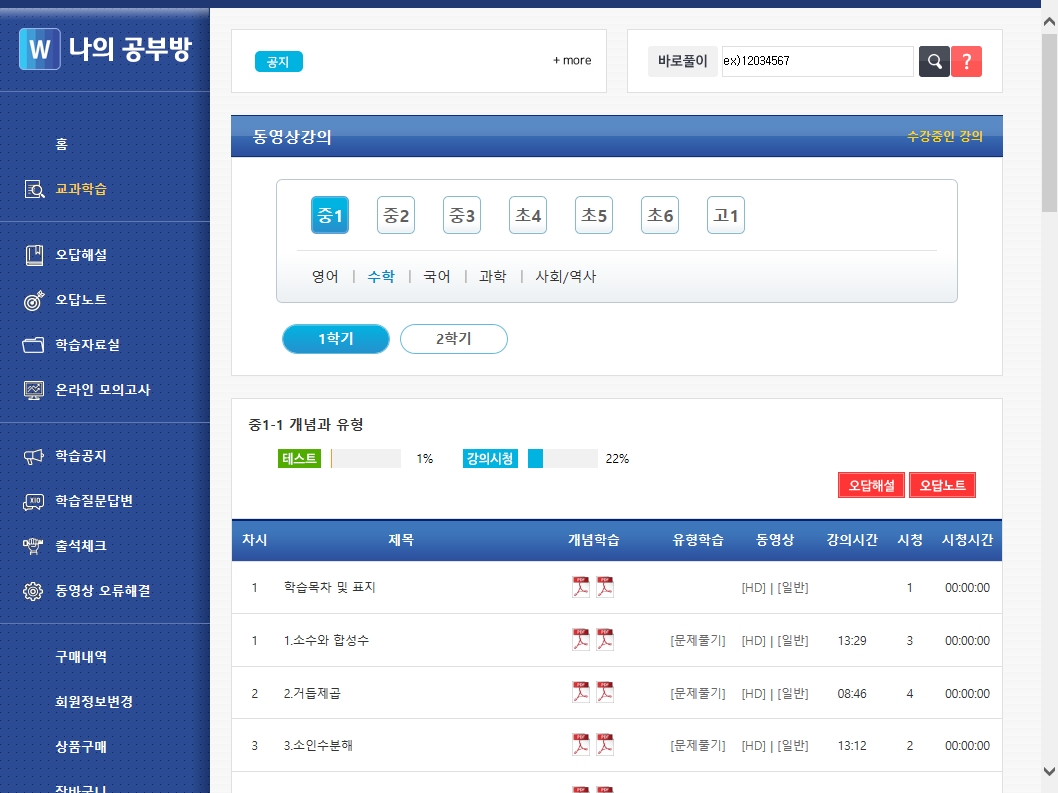Select the 영어 subject

(x=324, y=277)
